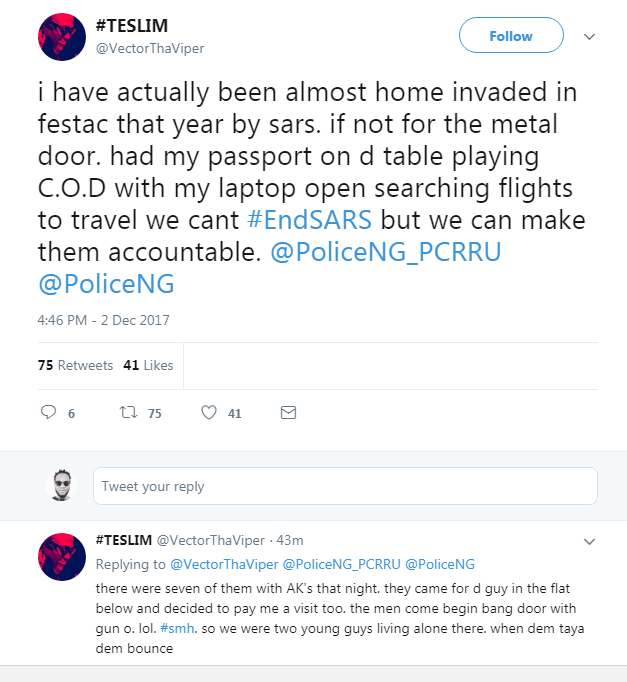Image resolution: width=627 pixels, height=682 pixels.
Task: Type in the Tweet your reply field
Action: pos(345,486)
